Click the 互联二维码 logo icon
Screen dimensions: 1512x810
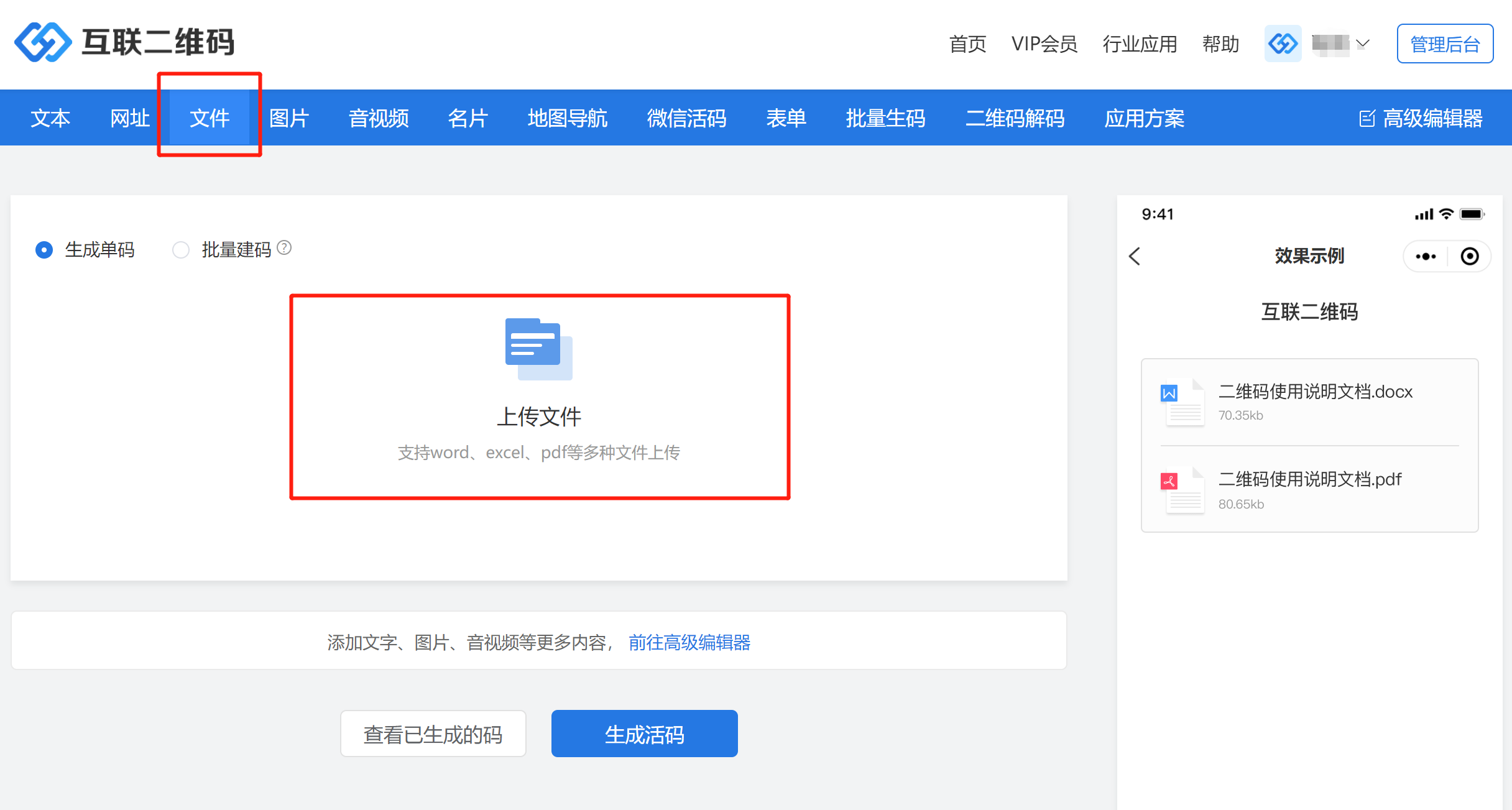(x=42, y=42)
